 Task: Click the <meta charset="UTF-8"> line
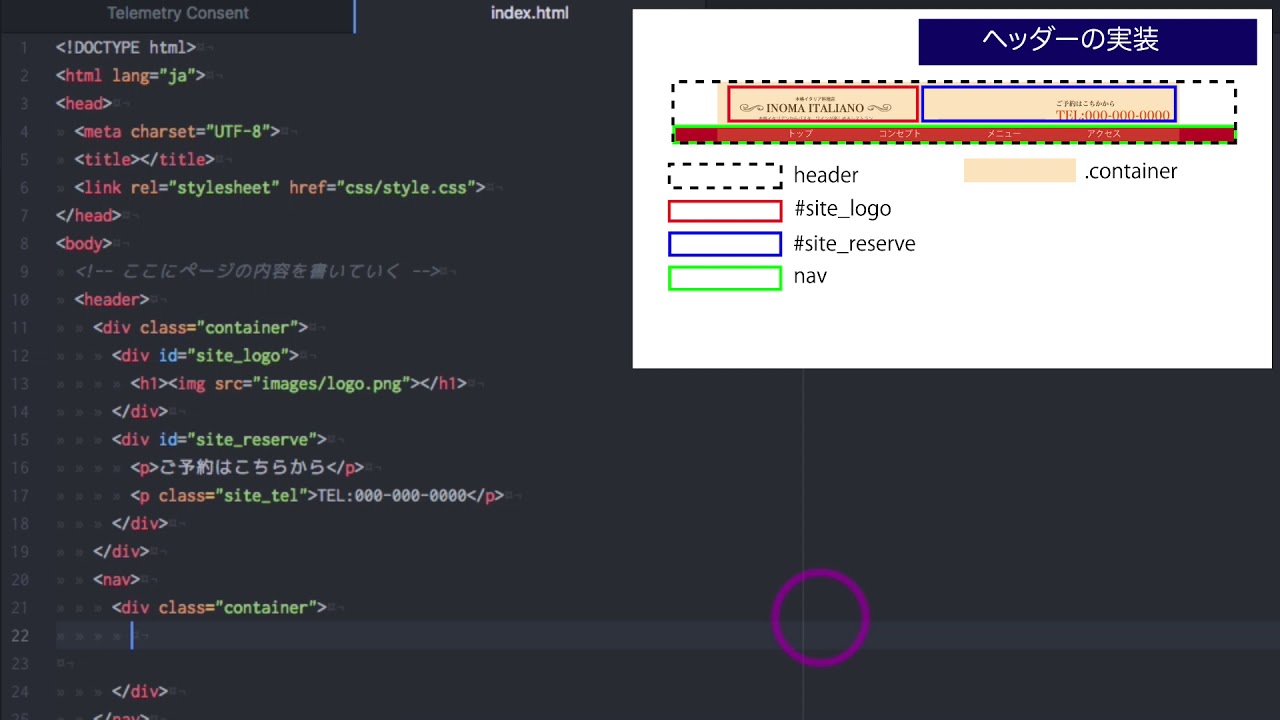coord(177,131)
